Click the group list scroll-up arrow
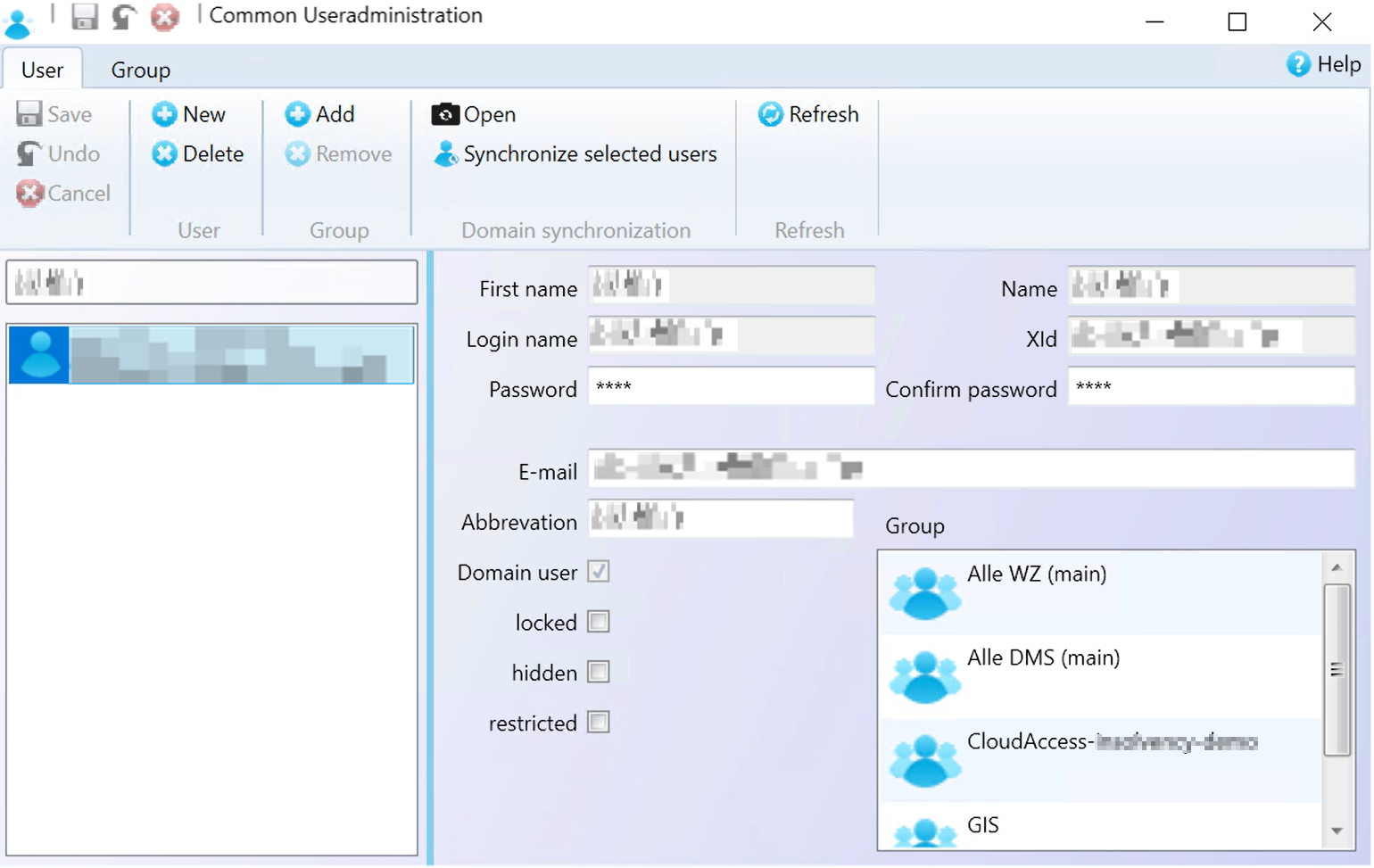This screenshot has width=1374, height=868. click(x=1337, y=567)
